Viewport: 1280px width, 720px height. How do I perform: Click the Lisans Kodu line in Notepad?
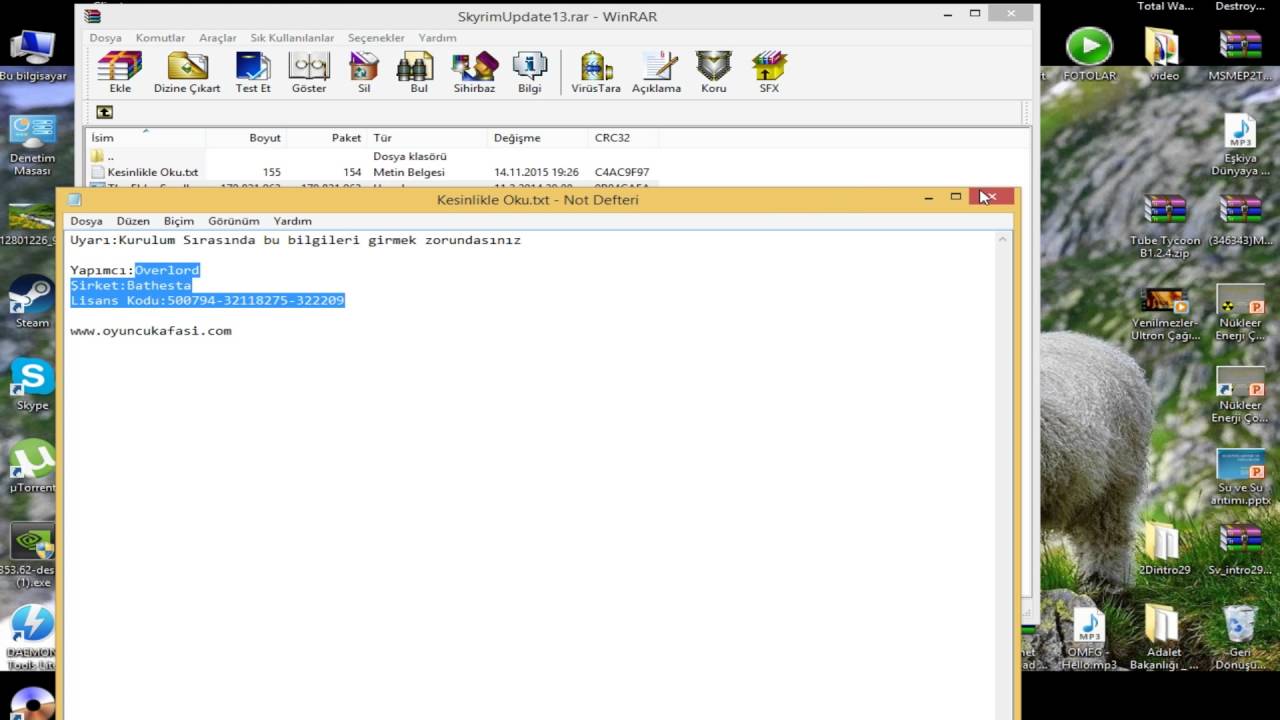207,300
